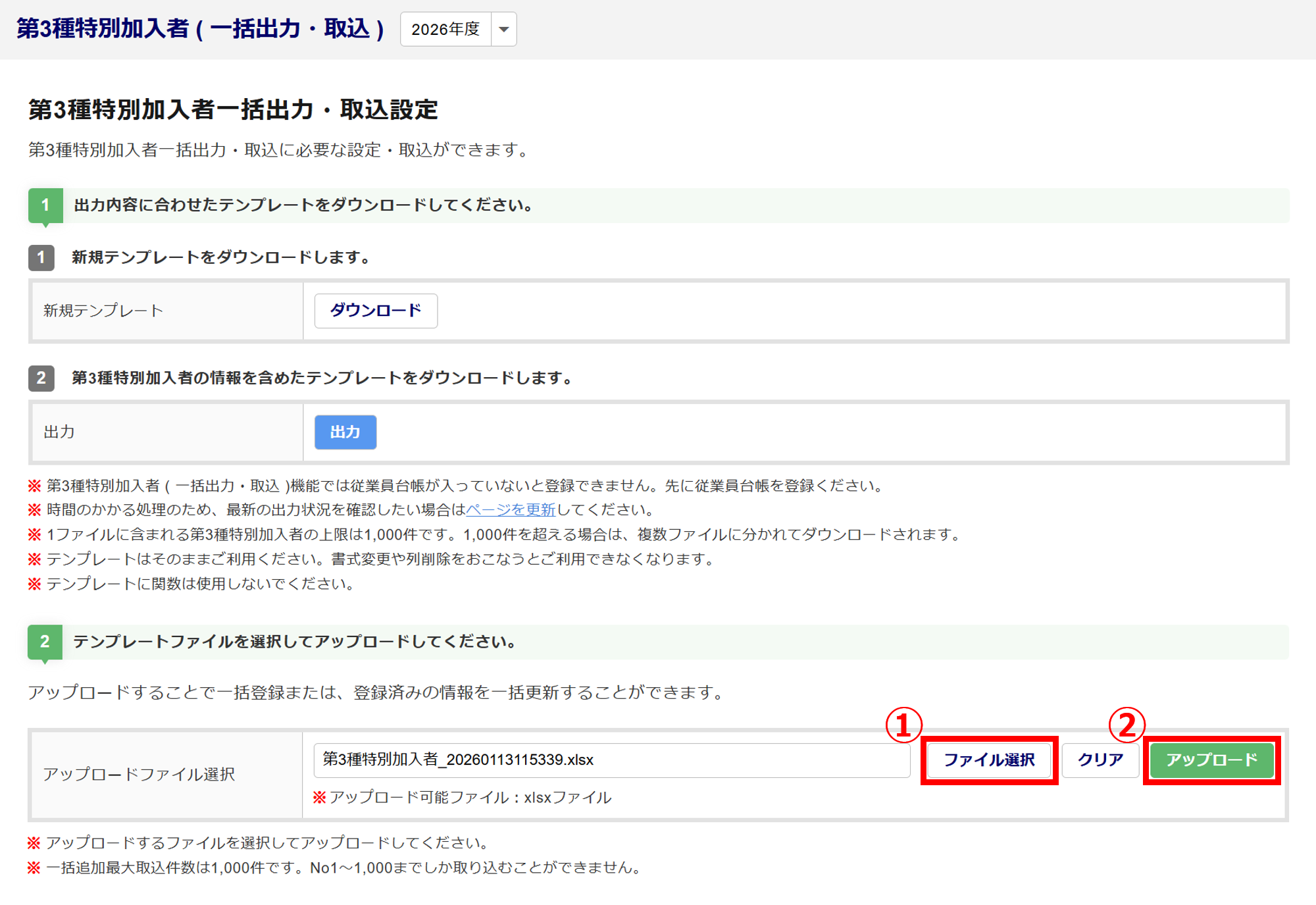The image size is (1316, 905).
Task: Click red ※ mark before xlsxファイル note
Action: tap(319, 798)
